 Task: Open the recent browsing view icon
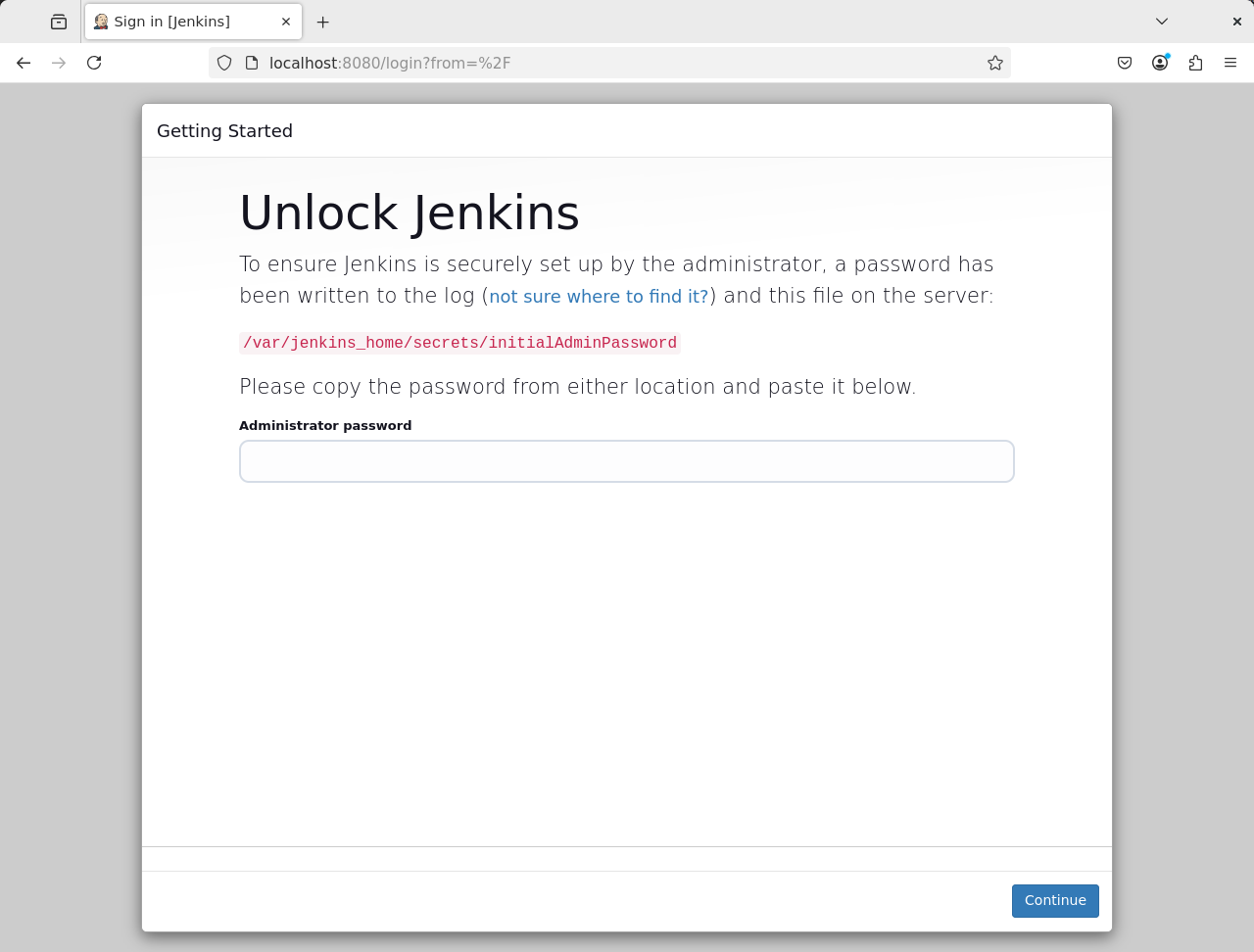pyautogui.click(x=59, y=22)
